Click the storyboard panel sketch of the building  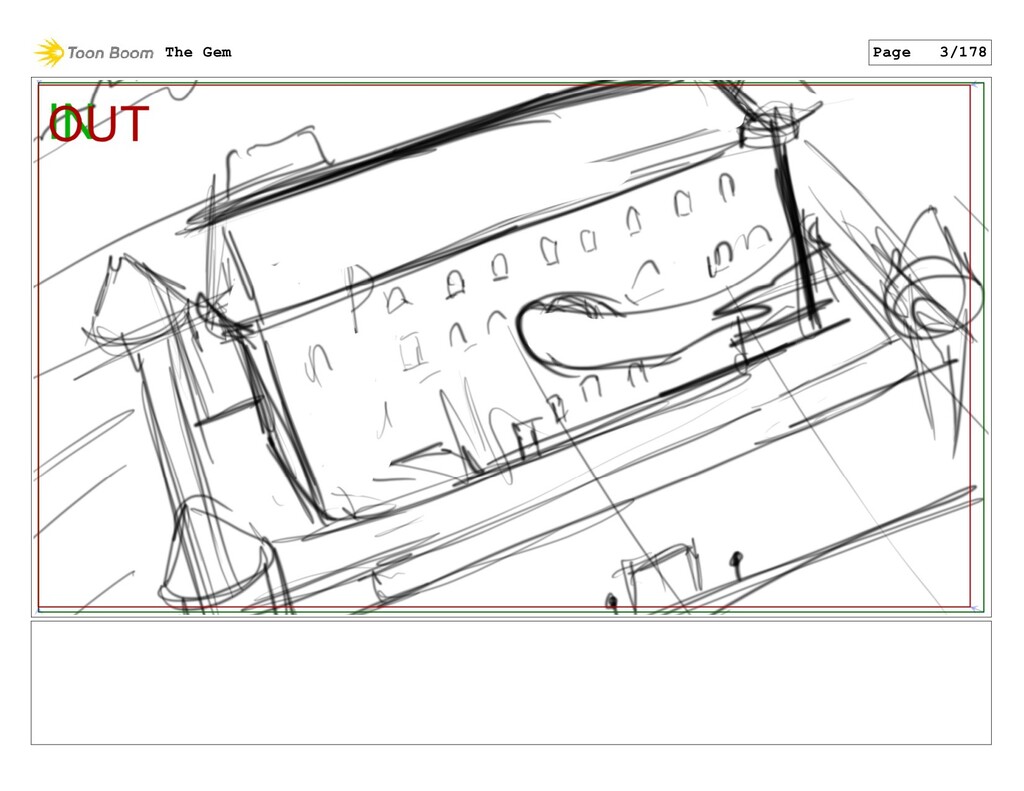[511, 347]
